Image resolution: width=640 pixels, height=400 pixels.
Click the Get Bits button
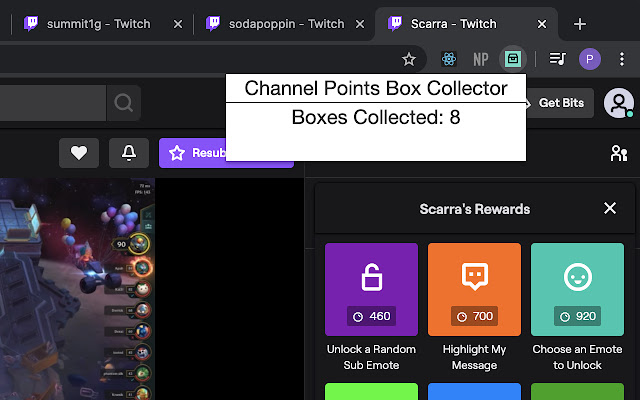pyautogui.click(x=561, y=103)
